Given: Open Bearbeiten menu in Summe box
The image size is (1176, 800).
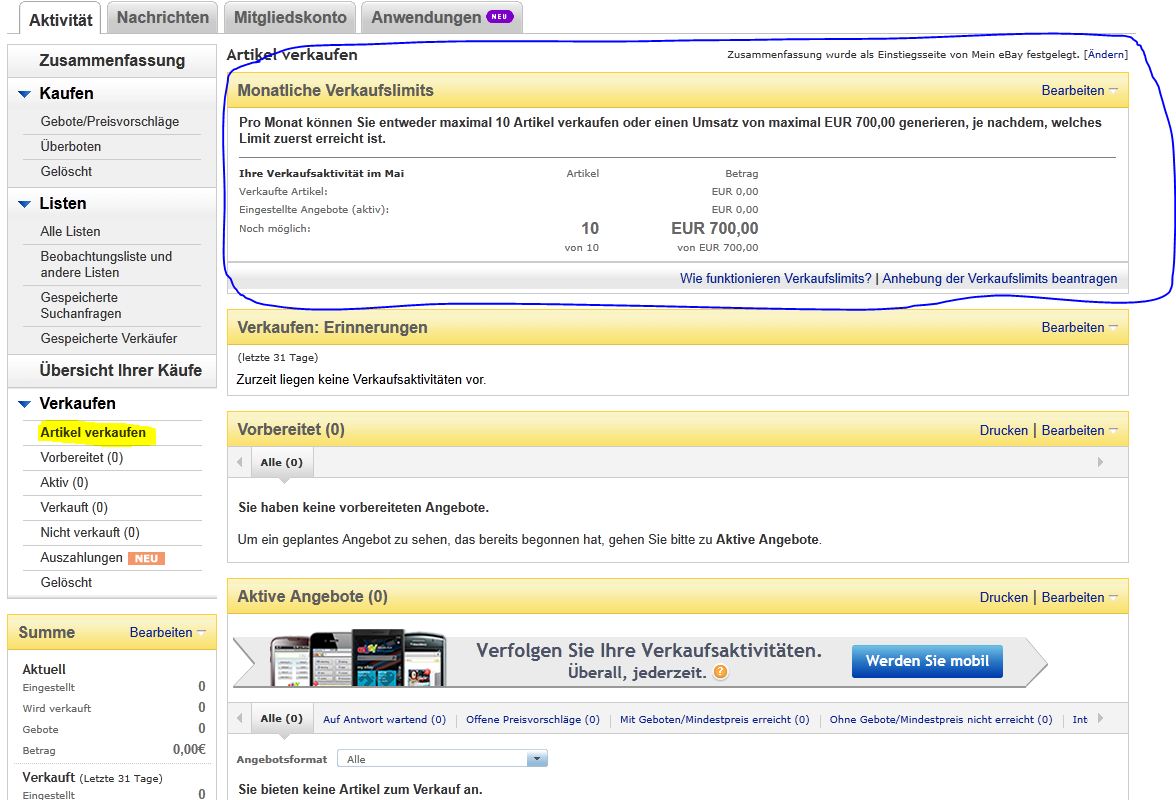Looking at the screenshot, I should [x=167, y=632].
